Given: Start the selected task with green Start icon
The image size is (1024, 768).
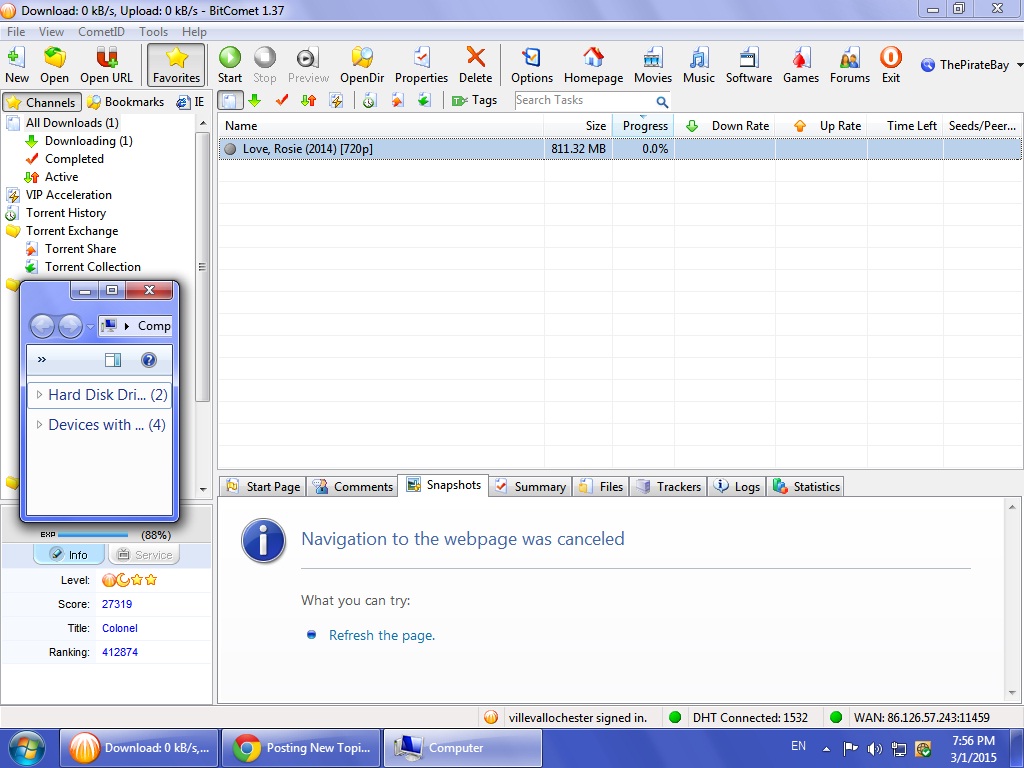Looking at the screenshot, I should click(230, 65).
